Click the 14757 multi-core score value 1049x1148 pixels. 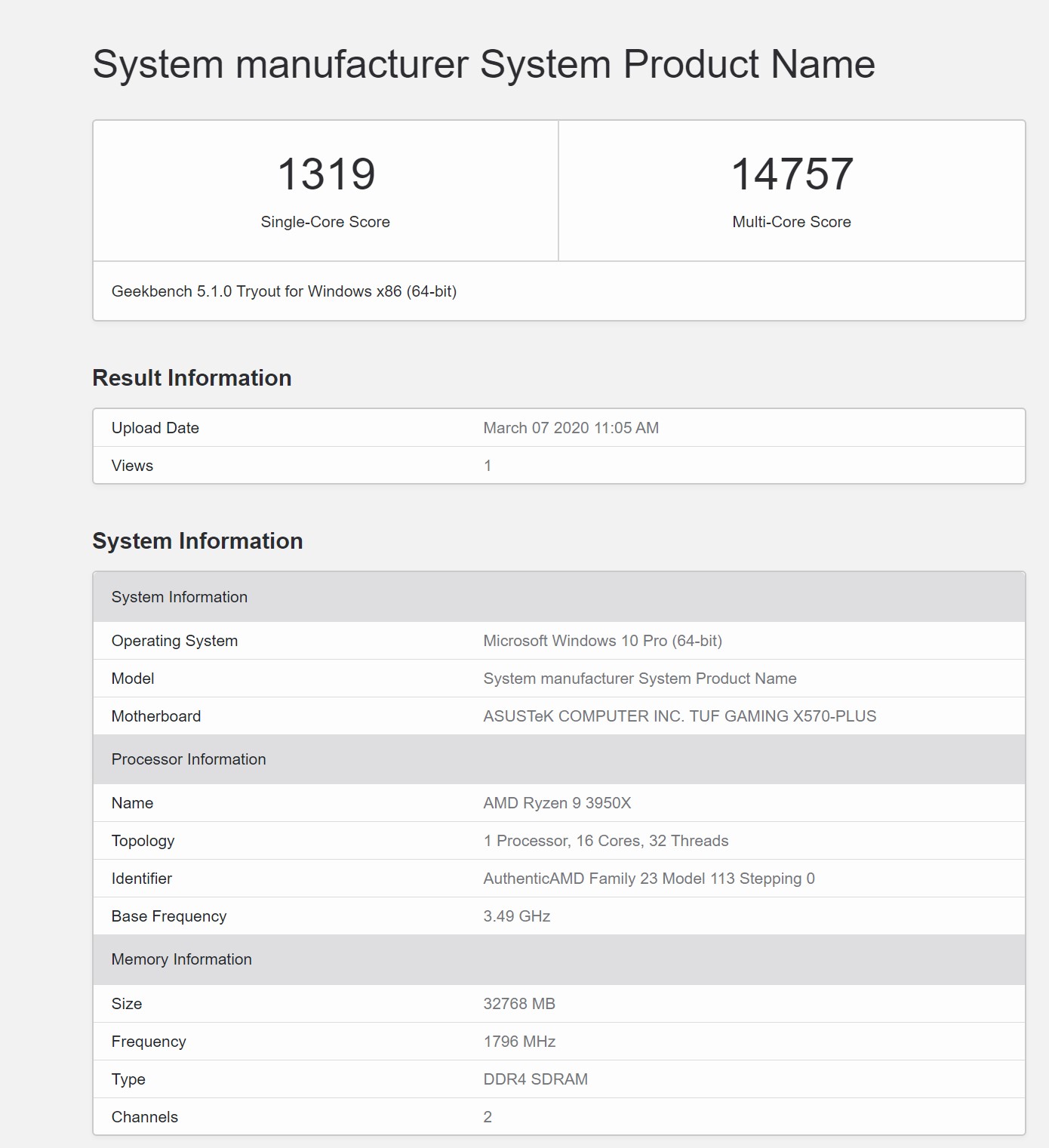click(792, 174)
